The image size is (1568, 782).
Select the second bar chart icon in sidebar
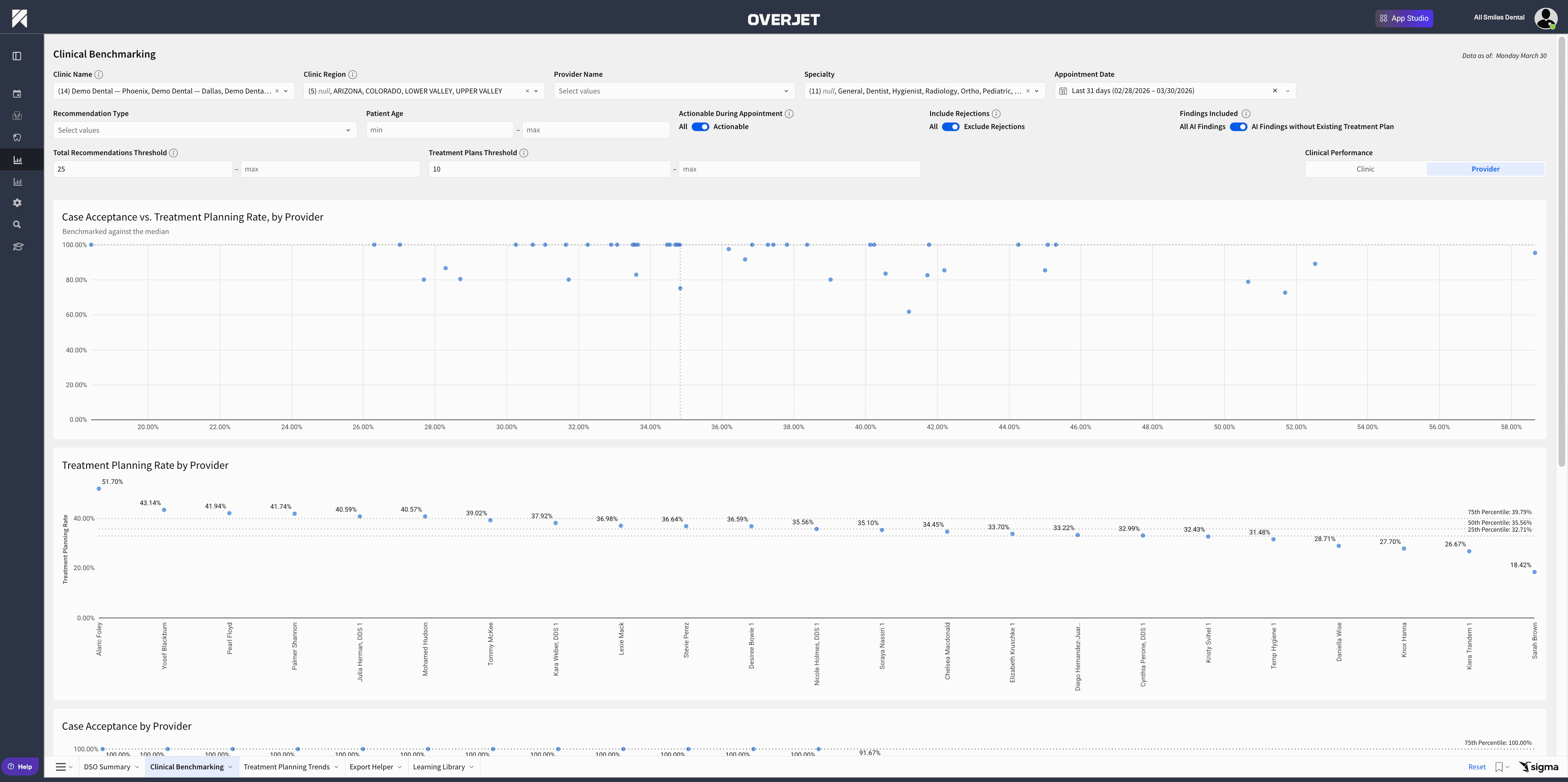tap(17, 181)
